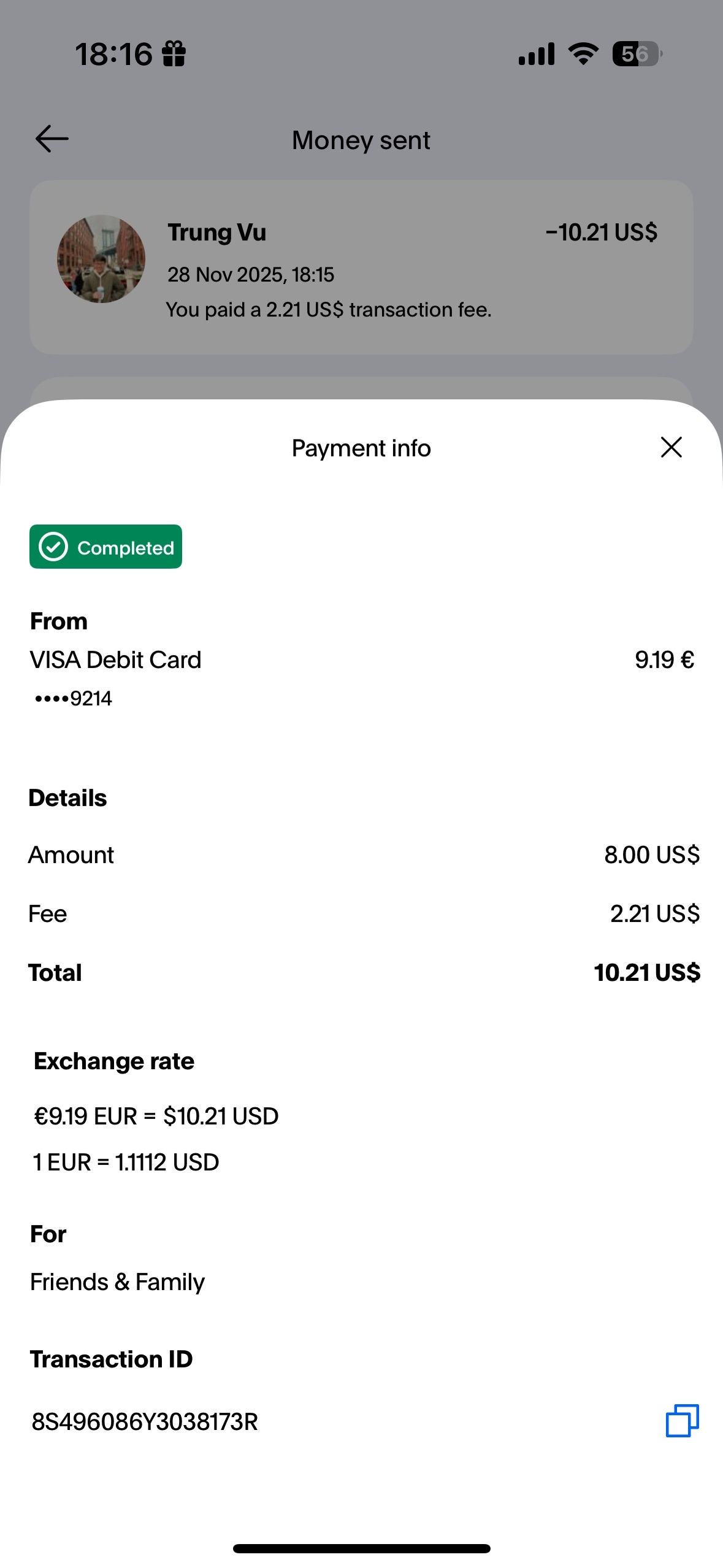Image resolution: width=723 pixels, height=1568 pixels.
Task: Tap the cellular signal bars
Action: tap(537, 54)
